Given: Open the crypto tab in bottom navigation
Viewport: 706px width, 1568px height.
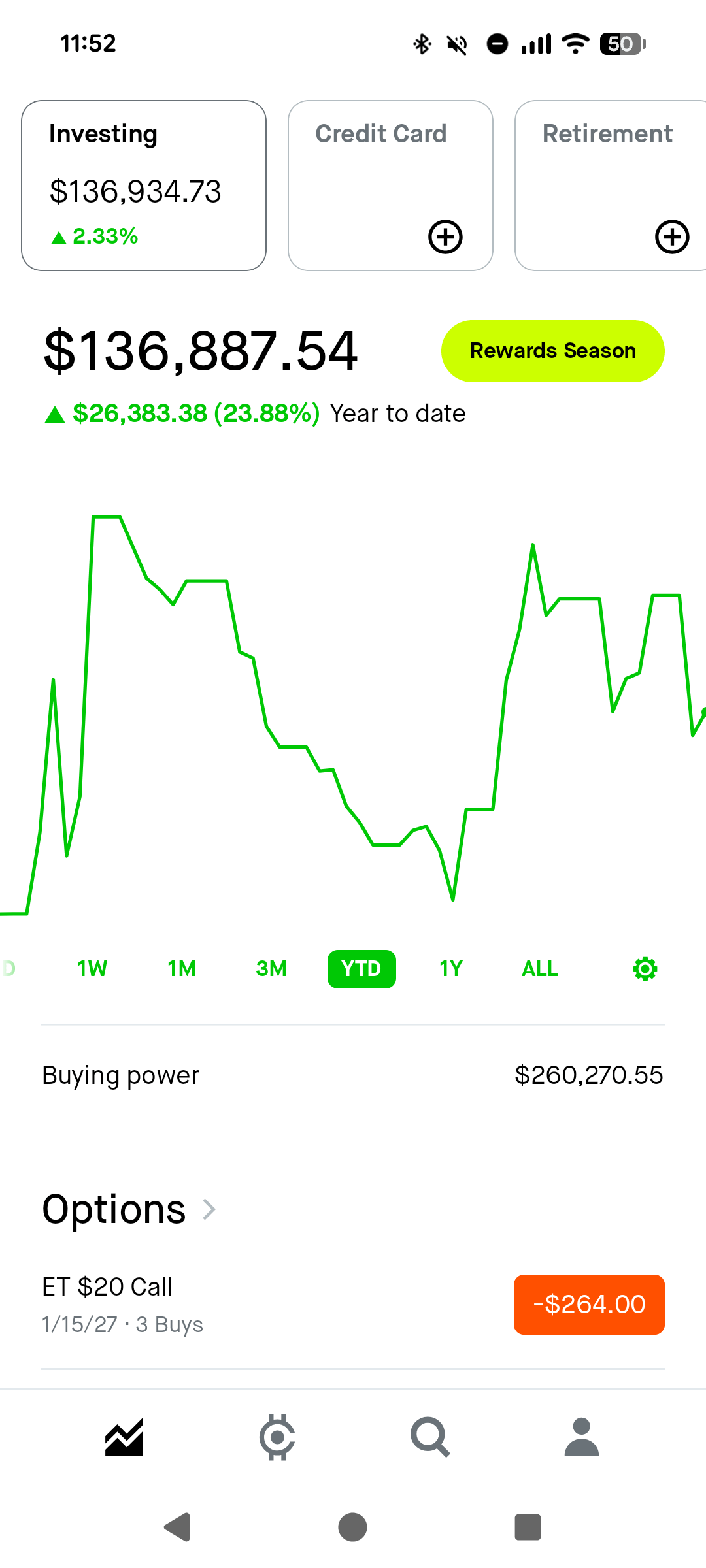Looking at the screenshot, I should pos(277,1438).
